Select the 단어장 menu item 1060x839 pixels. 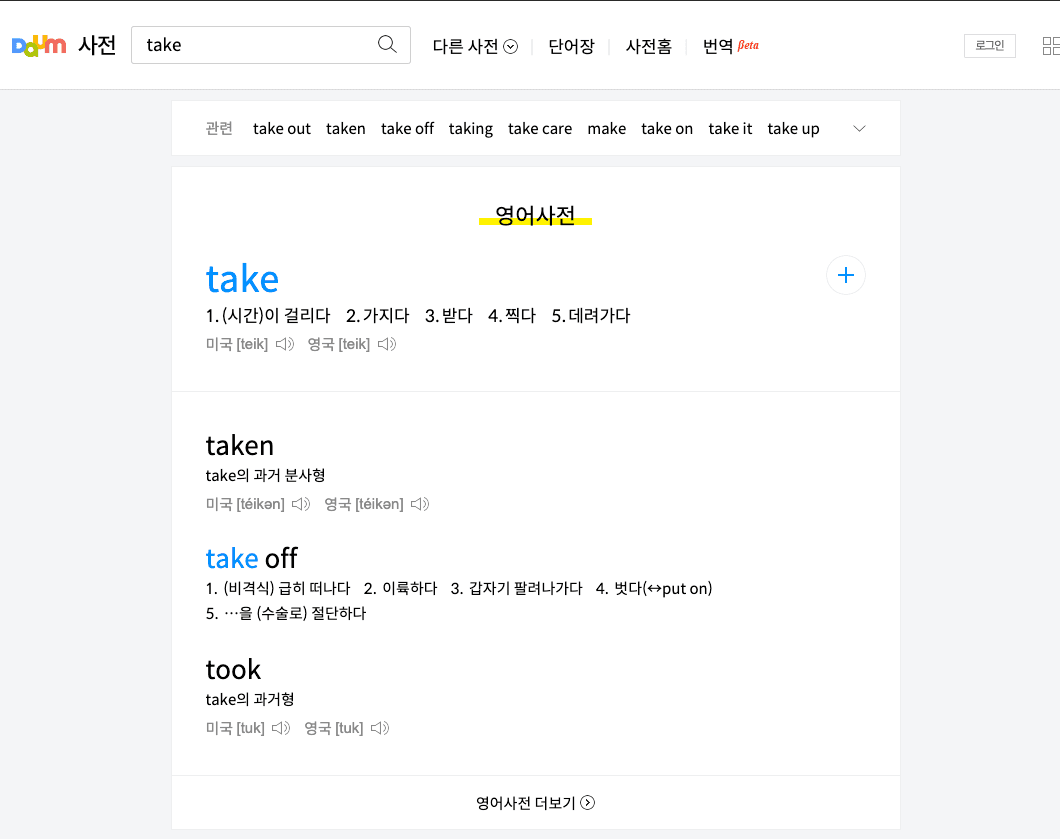click(x=571, y=46)
